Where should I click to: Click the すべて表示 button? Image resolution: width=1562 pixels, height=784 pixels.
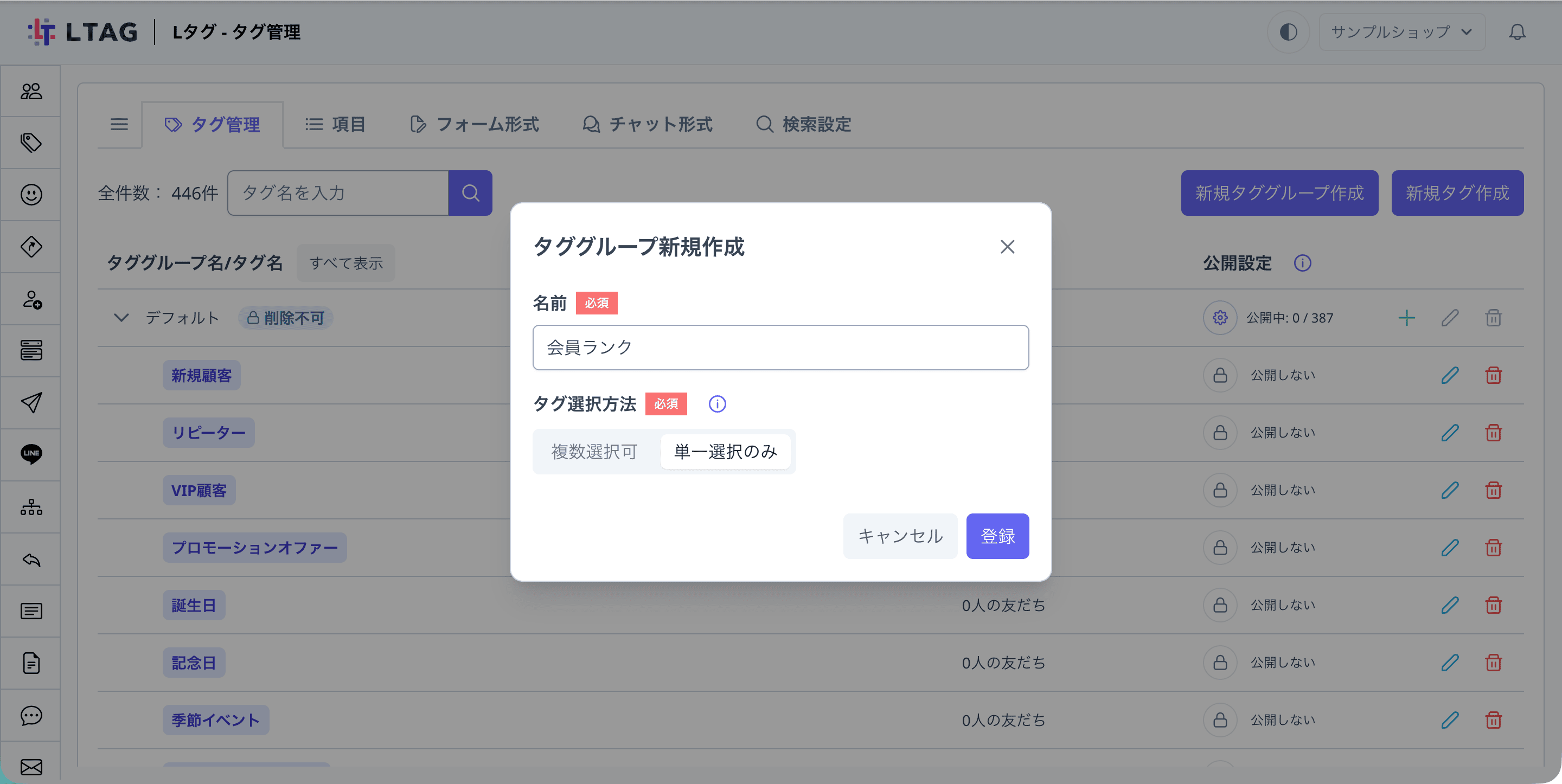(x=345, y=263)
